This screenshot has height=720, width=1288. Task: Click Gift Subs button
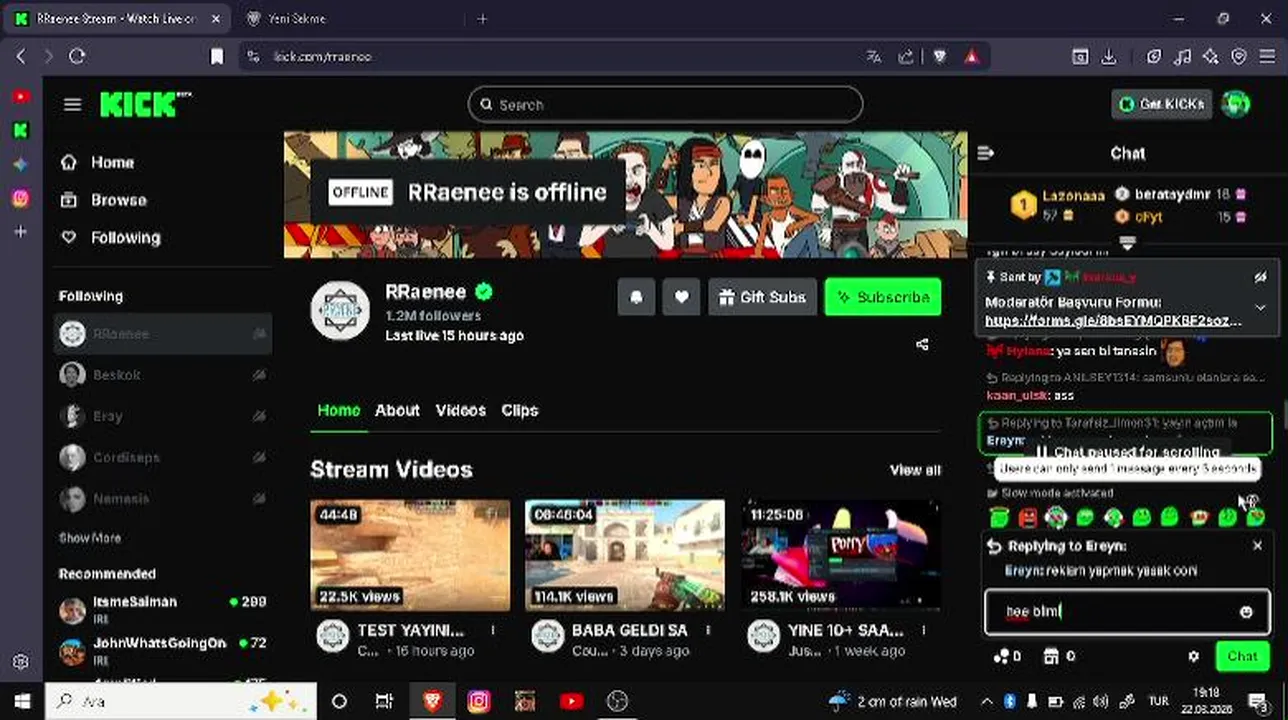[x=762, y=297]
